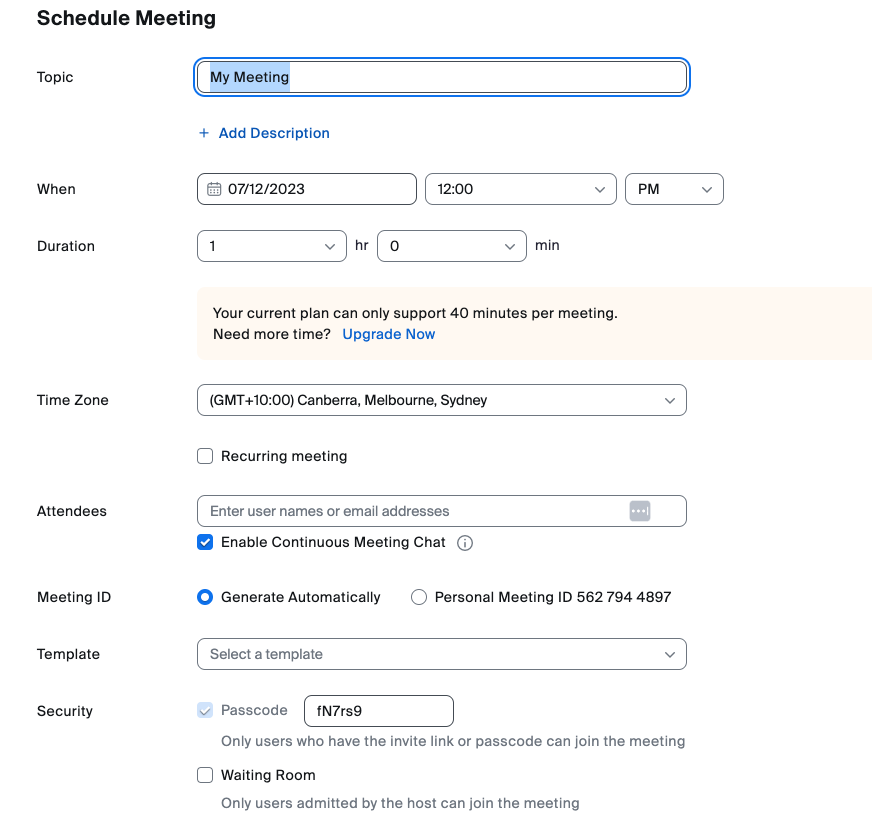The image size is (872, 833).
Task: Disable Enable Continuous Meeting Chat checkbox
Action: [205, 542]
